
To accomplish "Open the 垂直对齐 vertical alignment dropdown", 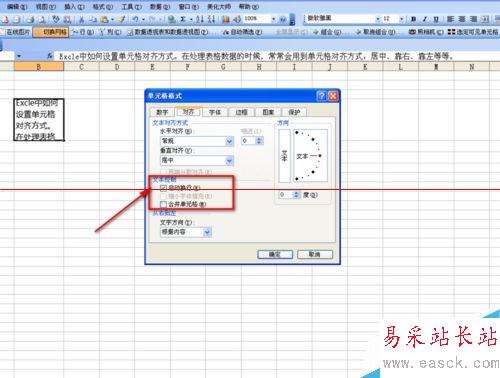I will 229,161.
